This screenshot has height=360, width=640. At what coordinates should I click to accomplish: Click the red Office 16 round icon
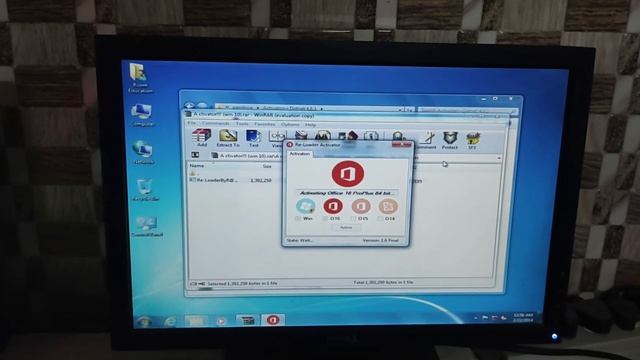[x=333, y=206]
